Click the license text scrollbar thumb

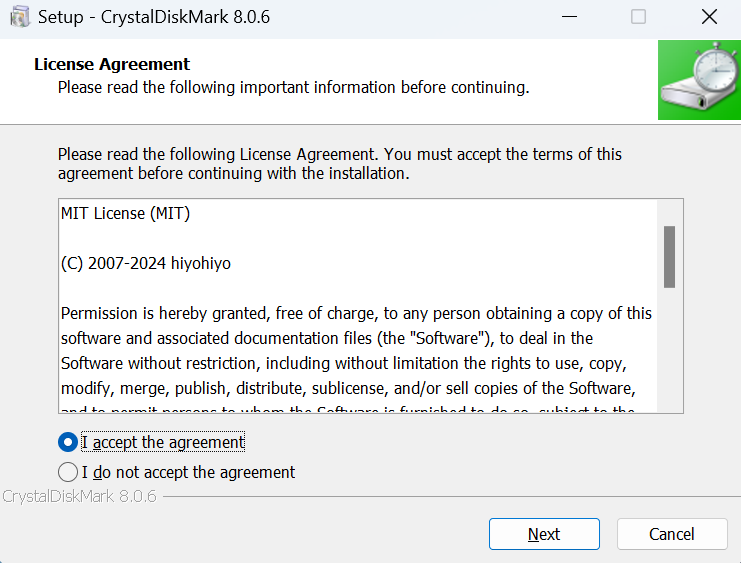coord(669,256)
